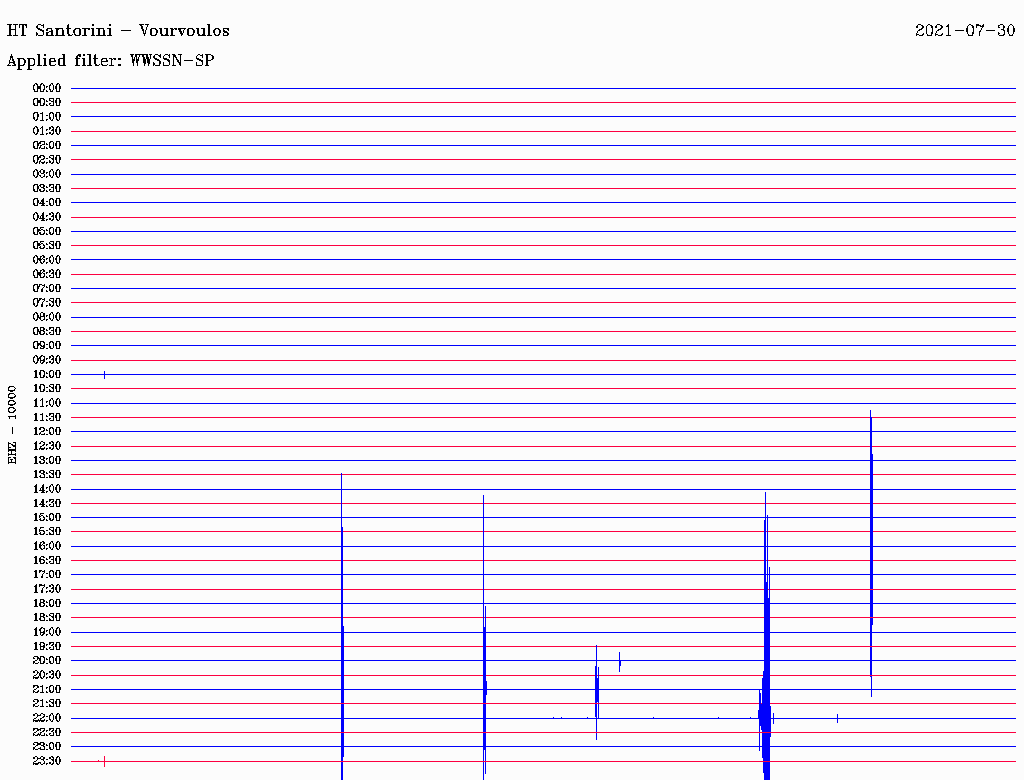Click the 04:00 time label

pos(47,203)
